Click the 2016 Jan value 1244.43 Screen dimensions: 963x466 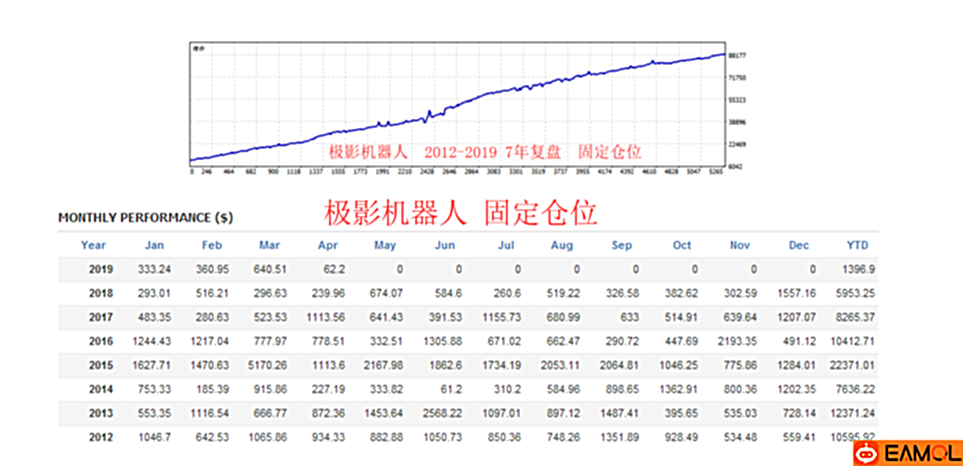pos(152,341)
